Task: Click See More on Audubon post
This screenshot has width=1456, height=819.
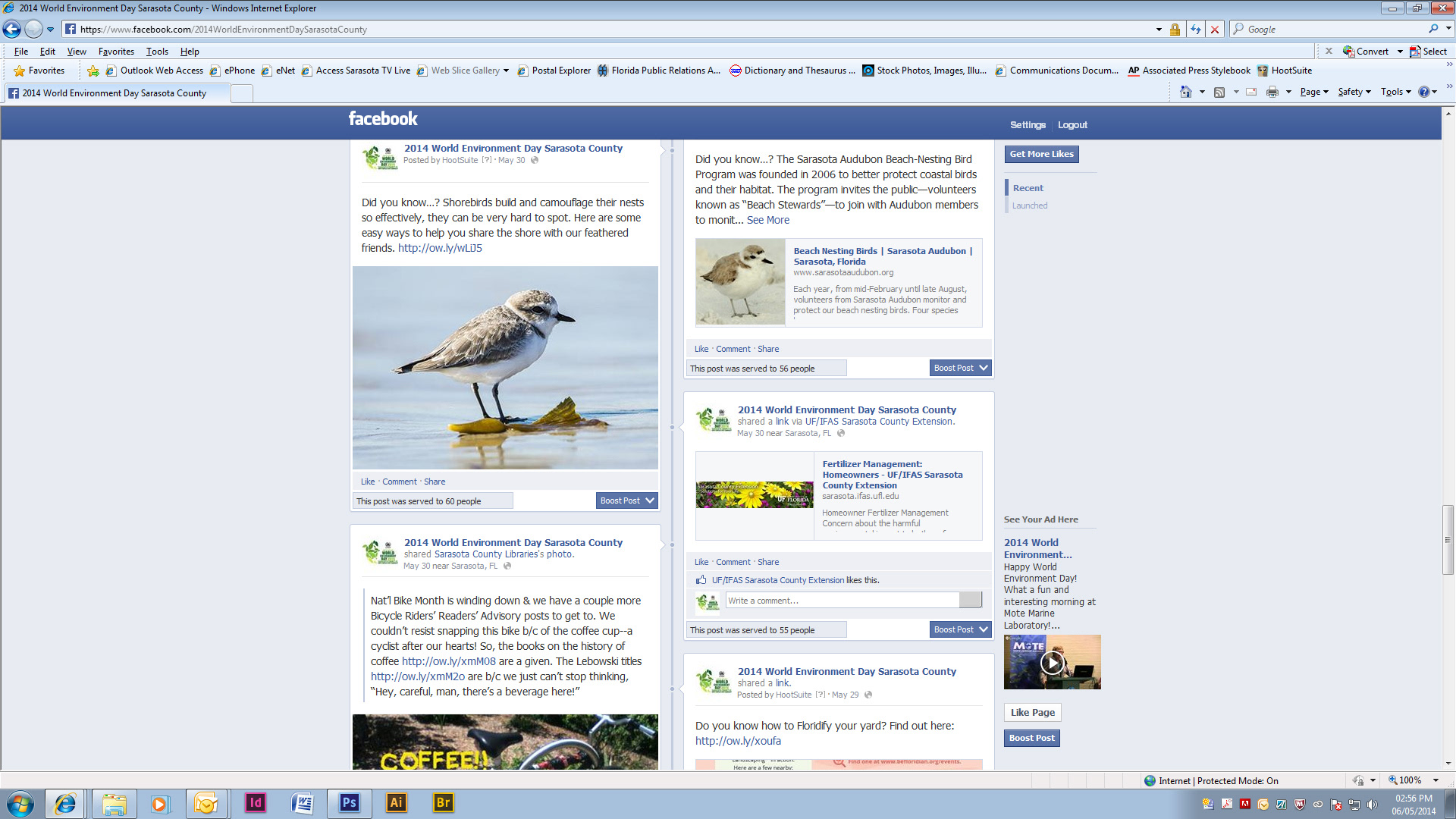Action: [x=767, y=220]
